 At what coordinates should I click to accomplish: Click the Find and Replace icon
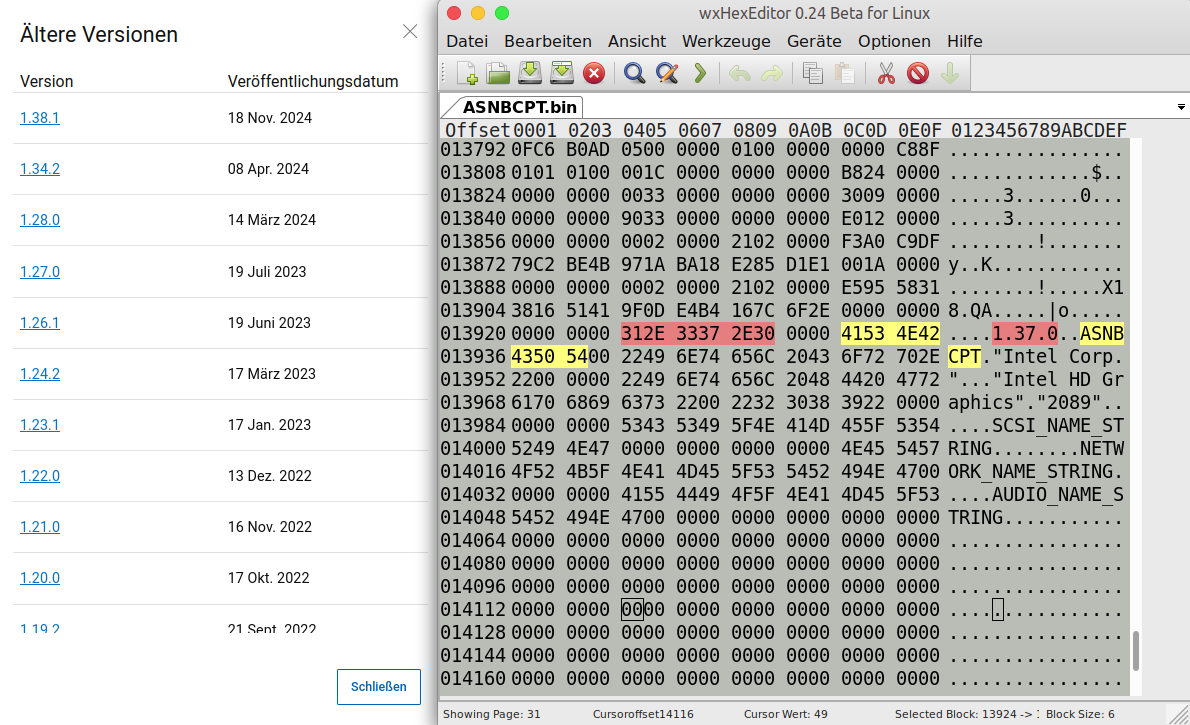667,73
